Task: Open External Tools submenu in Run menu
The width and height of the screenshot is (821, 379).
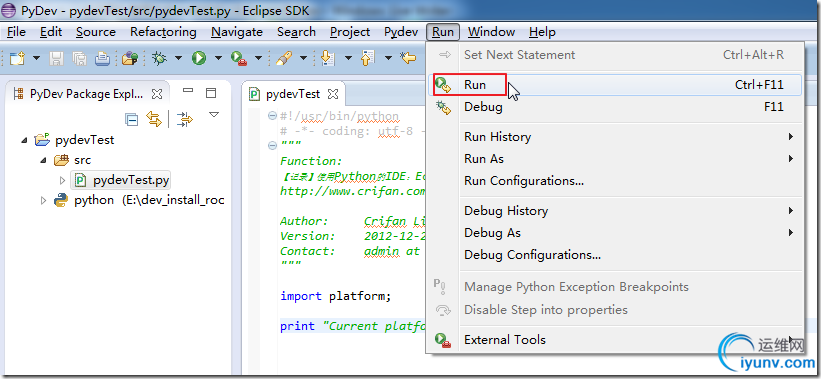Action: point(615,340)
